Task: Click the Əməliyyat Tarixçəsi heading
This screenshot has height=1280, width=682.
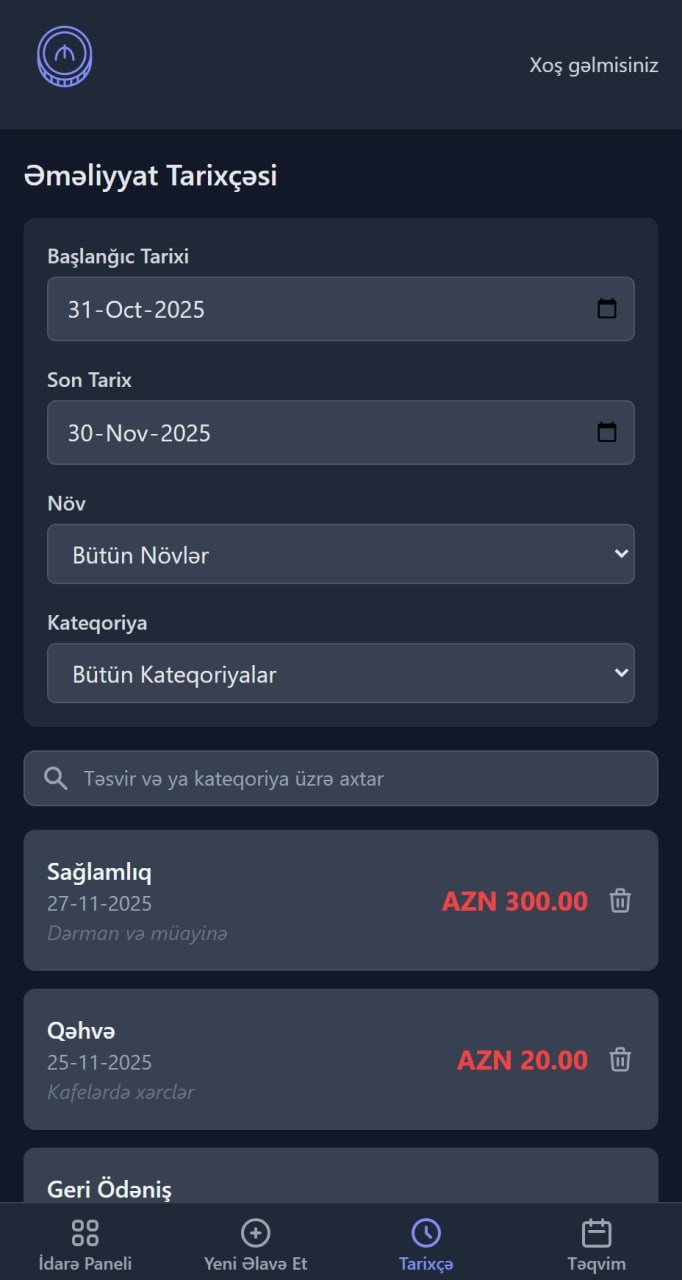Action: point(150,175)
